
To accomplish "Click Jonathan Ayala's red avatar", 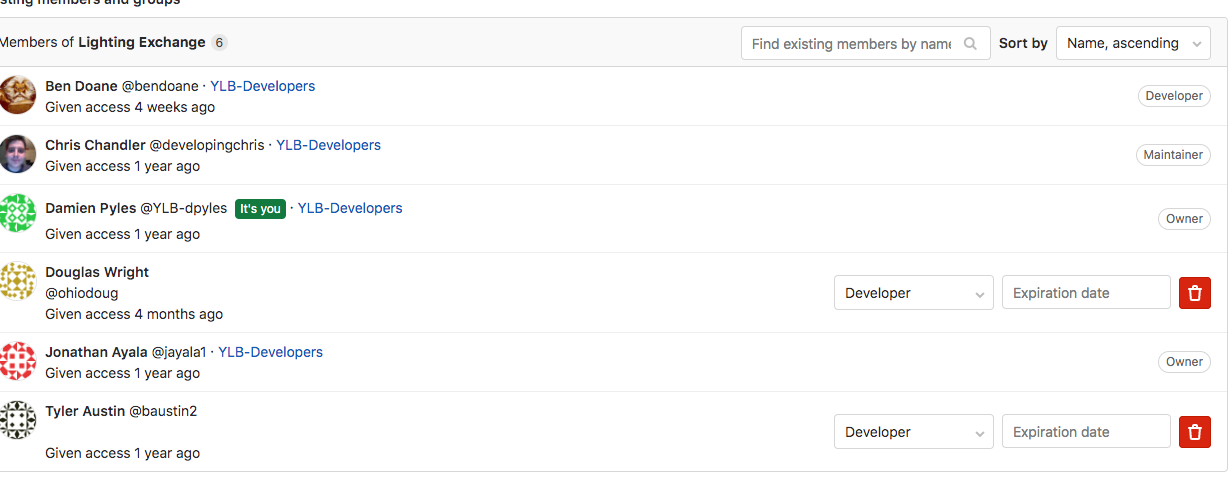I will 18,361.
